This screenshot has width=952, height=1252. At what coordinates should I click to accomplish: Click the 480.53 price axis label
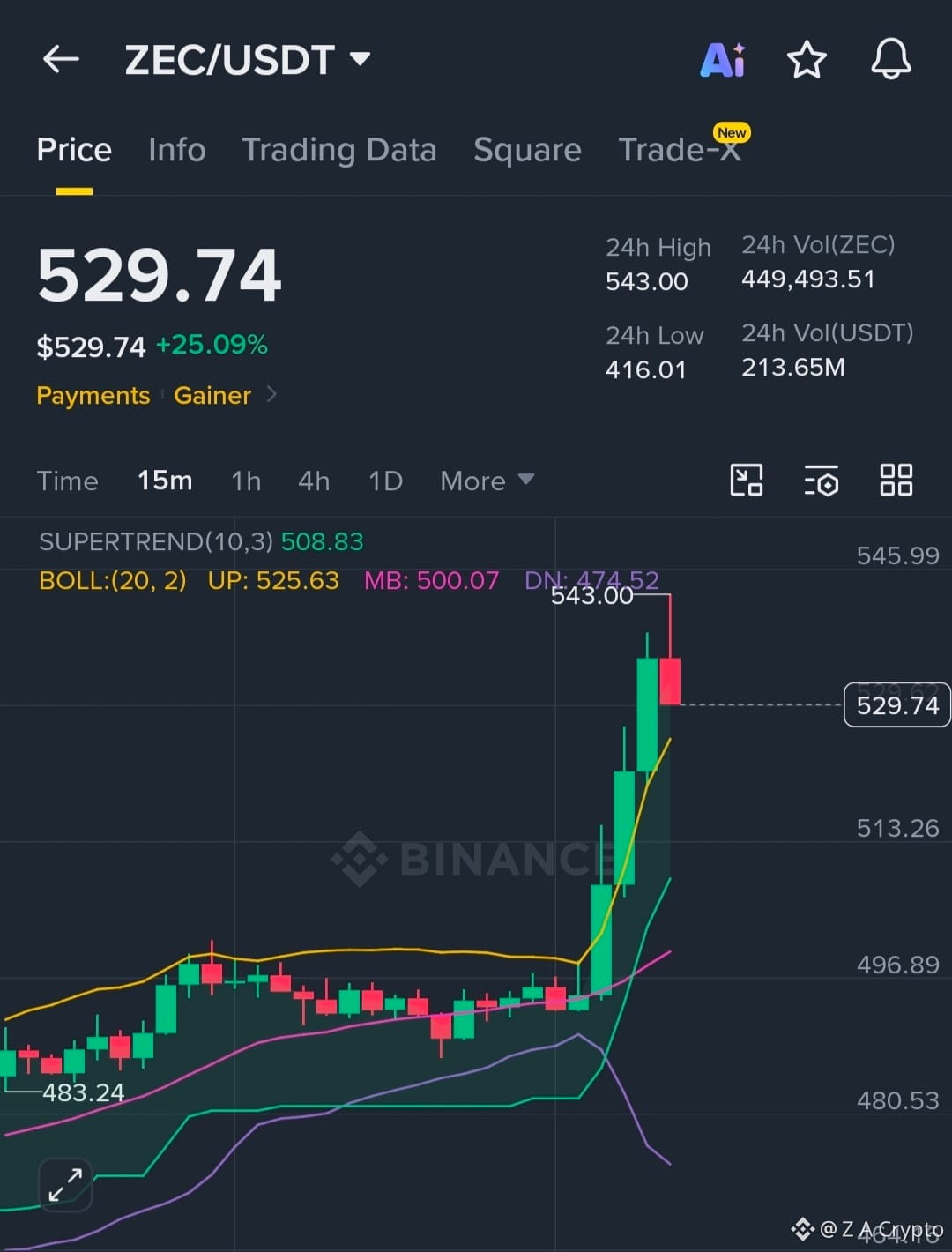coord(897,1100)
